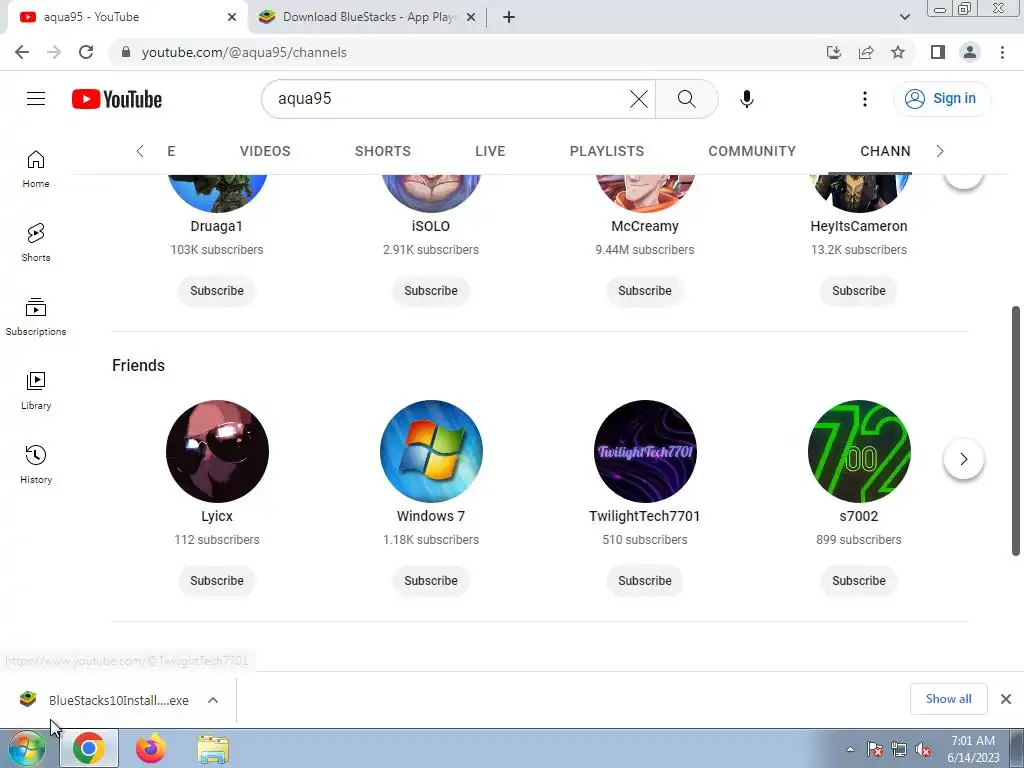Viewport: 1024px width, 768px height.
Task: Click the YouTube logo
Action: [x=117, y=99]
